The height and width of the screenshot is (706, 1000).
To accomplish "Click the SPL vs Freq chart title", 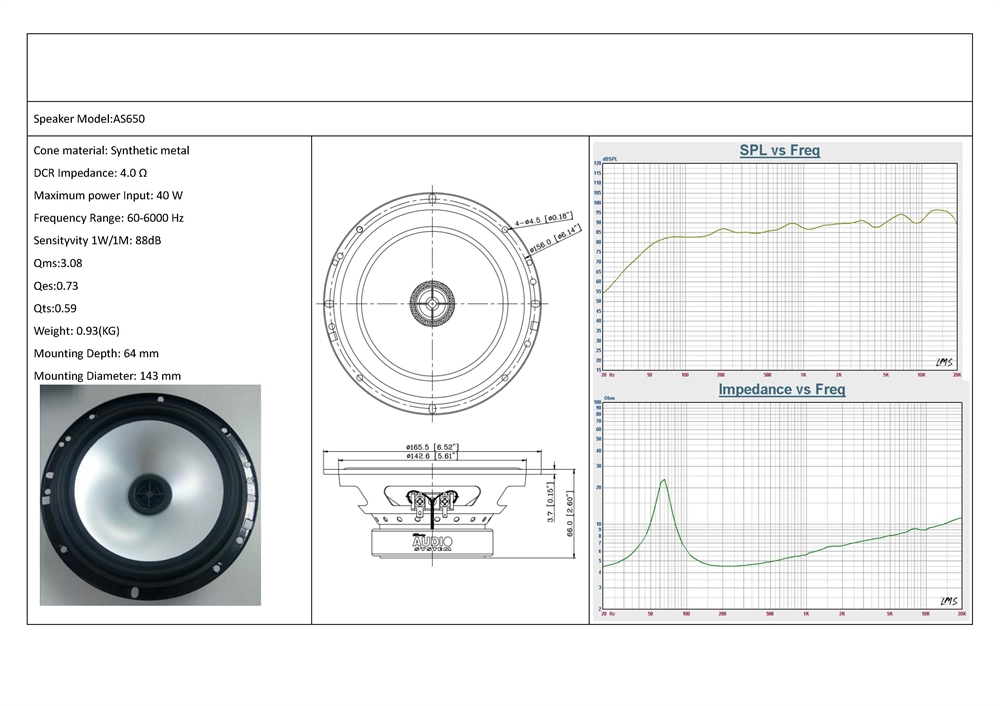I will tap(779, 151).
